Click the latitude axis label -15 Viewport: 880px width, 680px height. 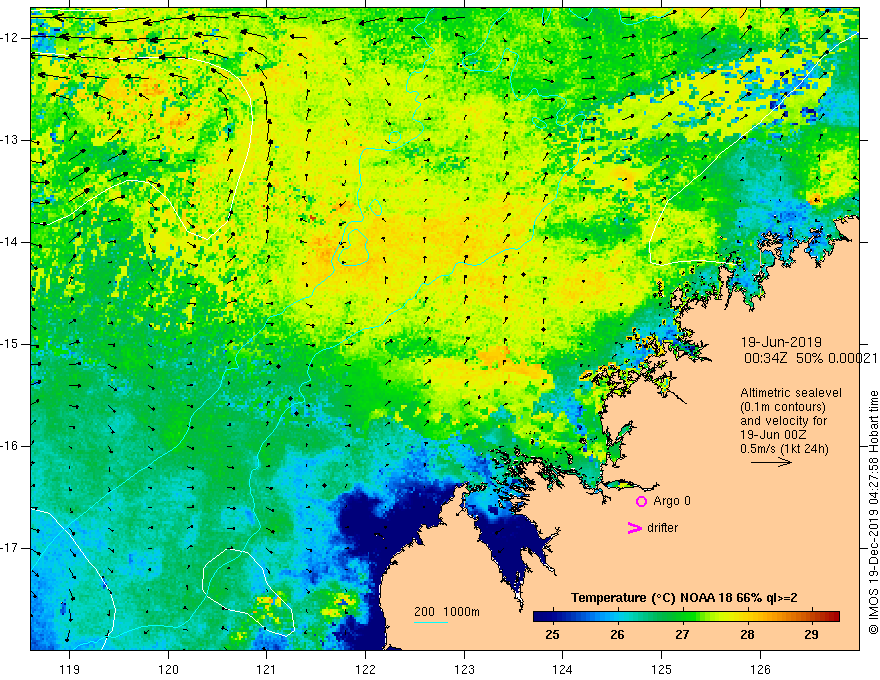pos(10,344)
